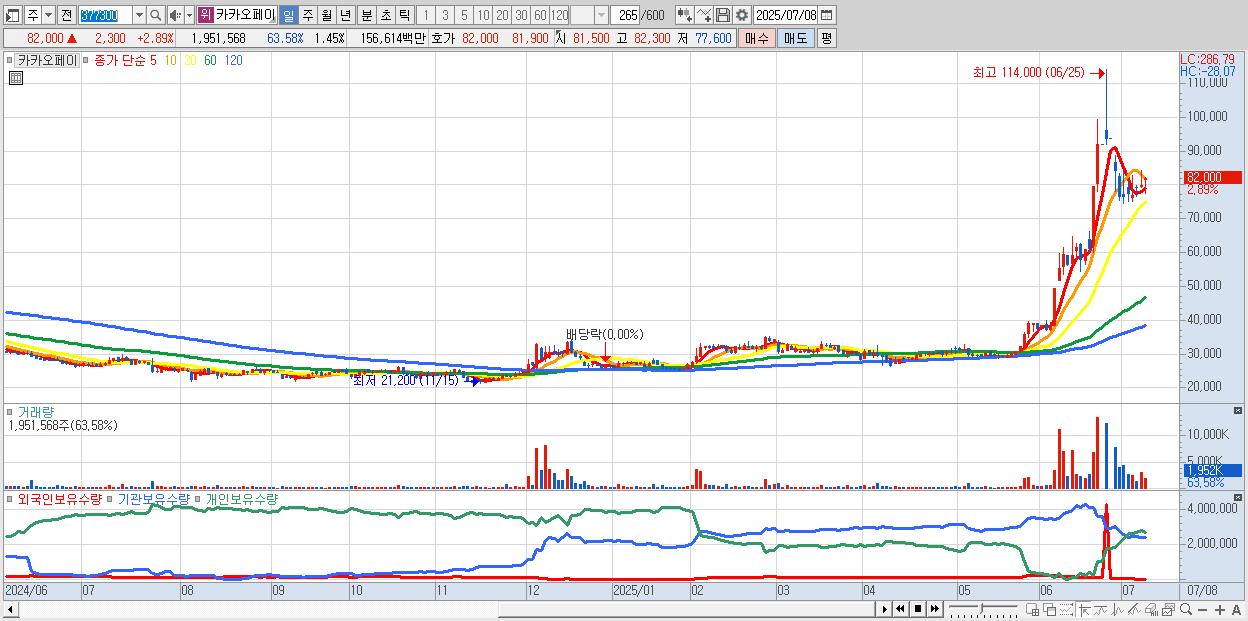The height and width of the screenshot is (621, 1248).
Task: Click the crosshair cursor icon in bottom toolbar
Action: 1084,610
